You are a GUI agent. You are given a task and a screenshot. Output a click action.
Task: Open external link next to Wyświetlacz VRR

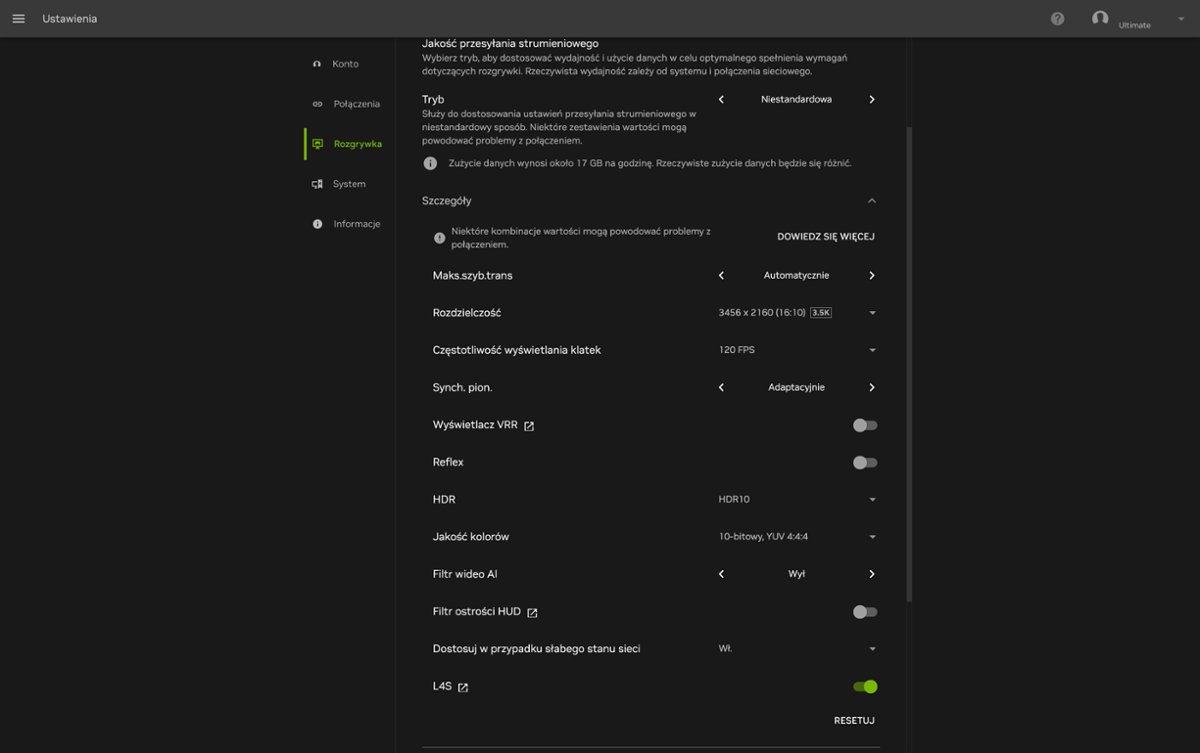(x=529, y=426)
